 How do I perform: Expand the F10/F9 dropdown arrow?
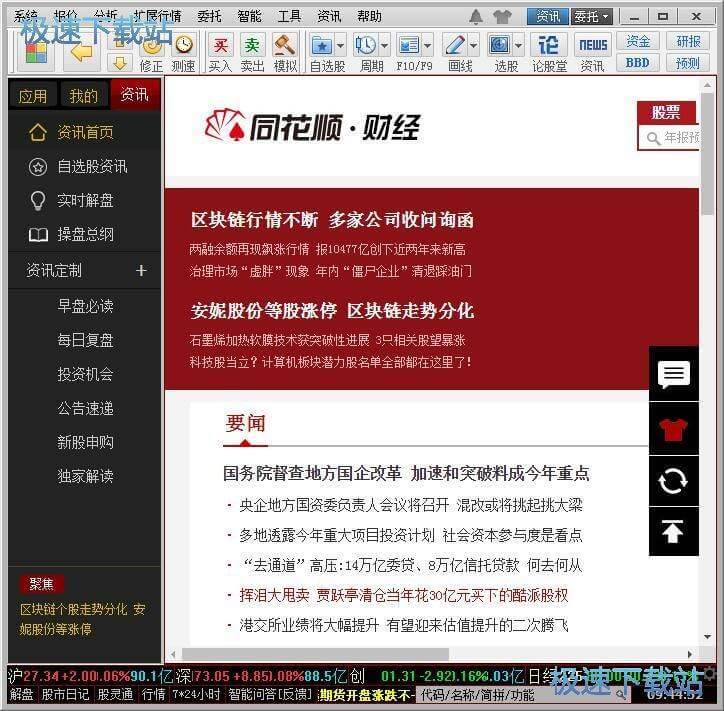coord(428,45)
